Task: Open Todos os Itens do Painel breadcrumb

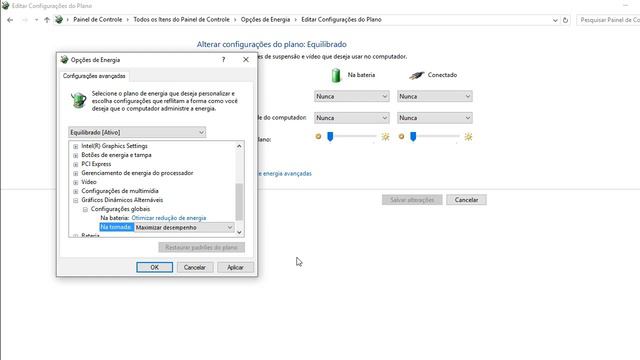Action: 181,20
